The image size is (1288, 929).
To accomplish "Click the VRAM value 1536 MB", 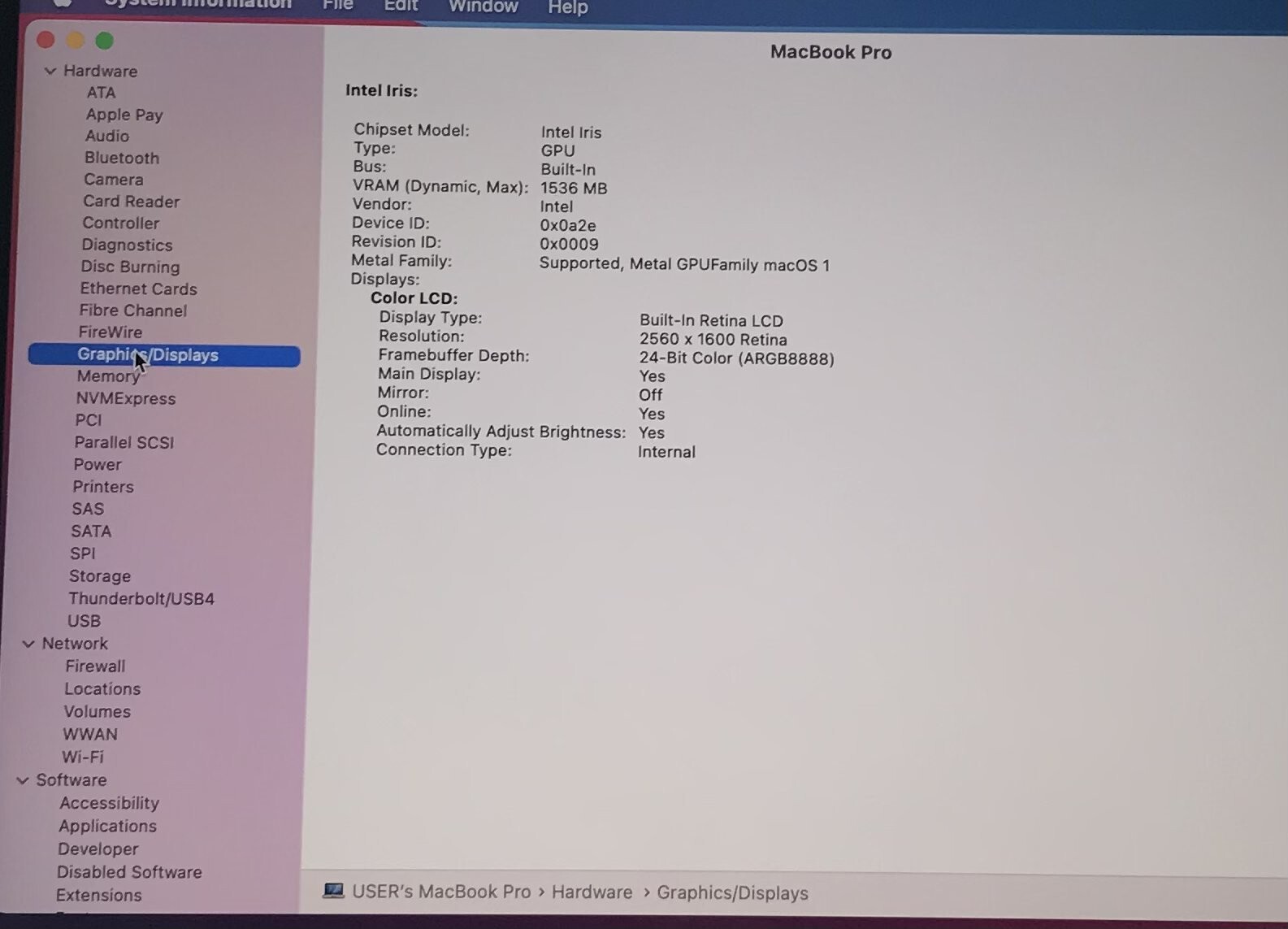I will tap(574, 189).
